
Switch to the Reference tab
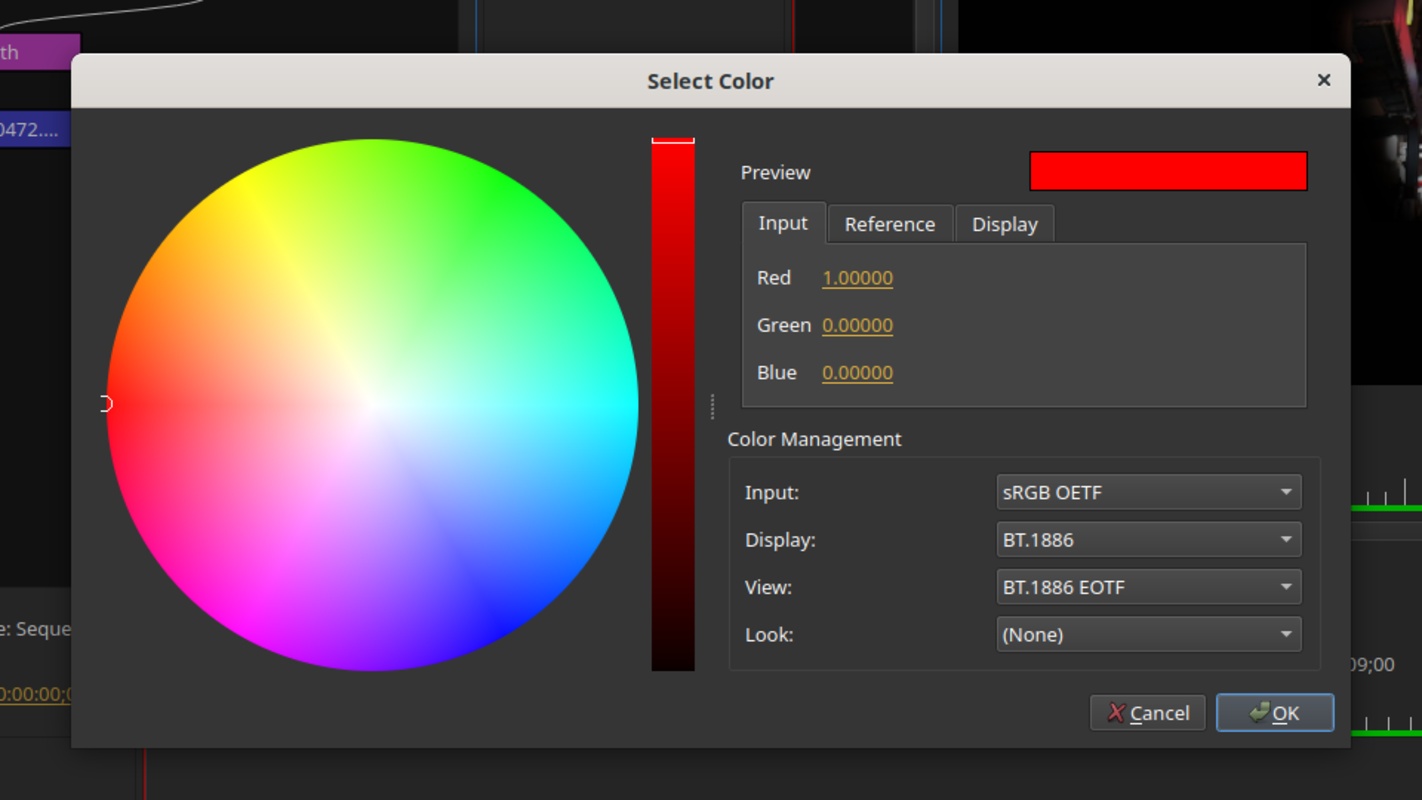pyautogui.click(x=890, y=224)
